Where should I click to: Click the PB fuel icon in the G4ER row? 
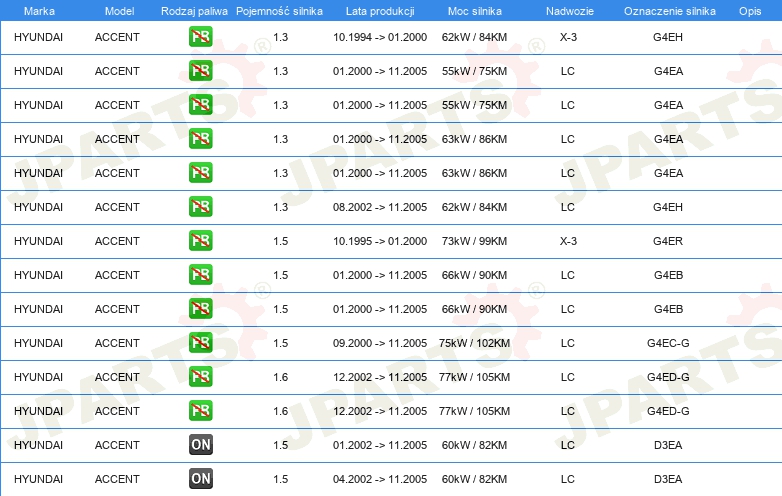point(200,241)
